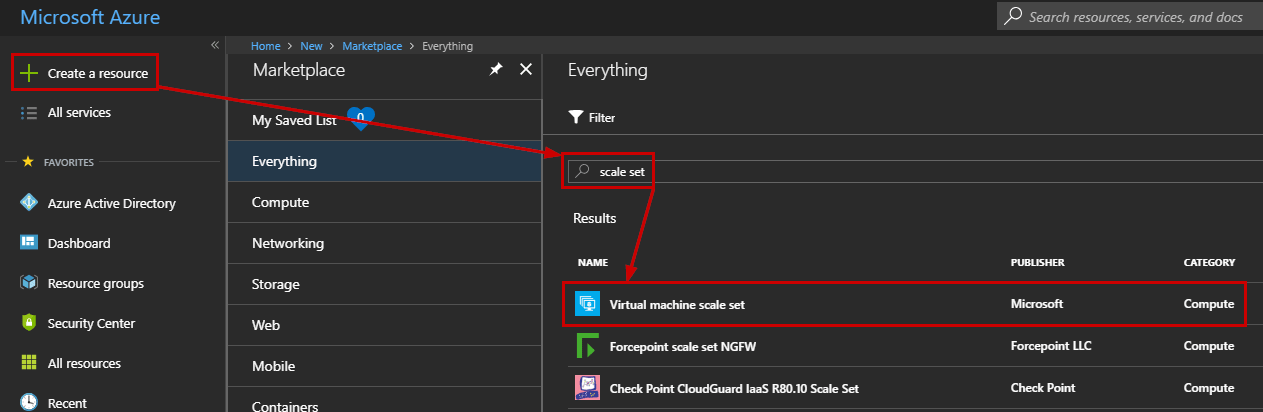Screen dimensions: 1263x412
Task: Click the Marketplace breadcrumb link
Action: coord(372,46)
